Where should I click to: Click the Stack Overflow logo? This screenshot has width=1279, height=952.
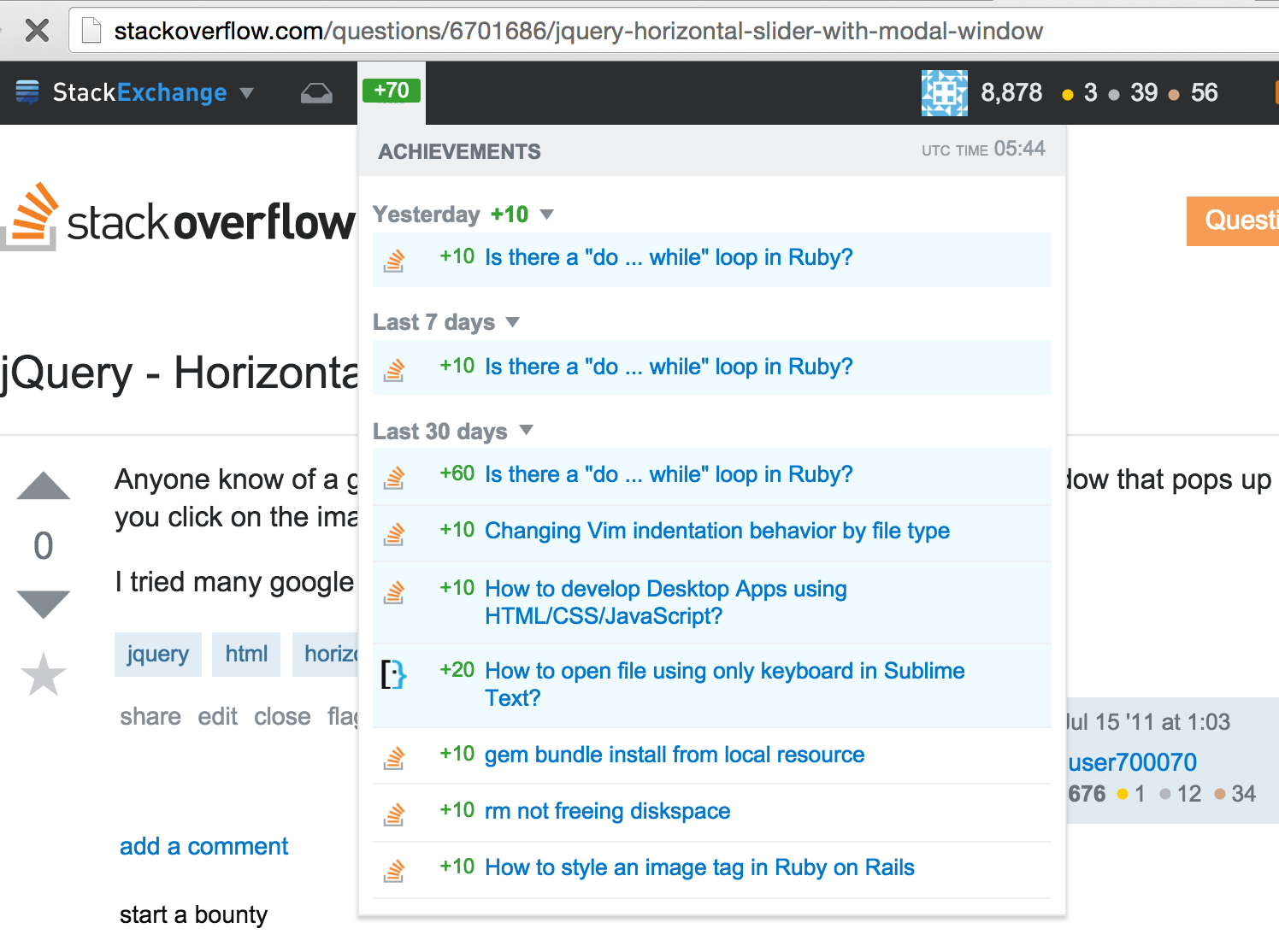click(180, 220)
